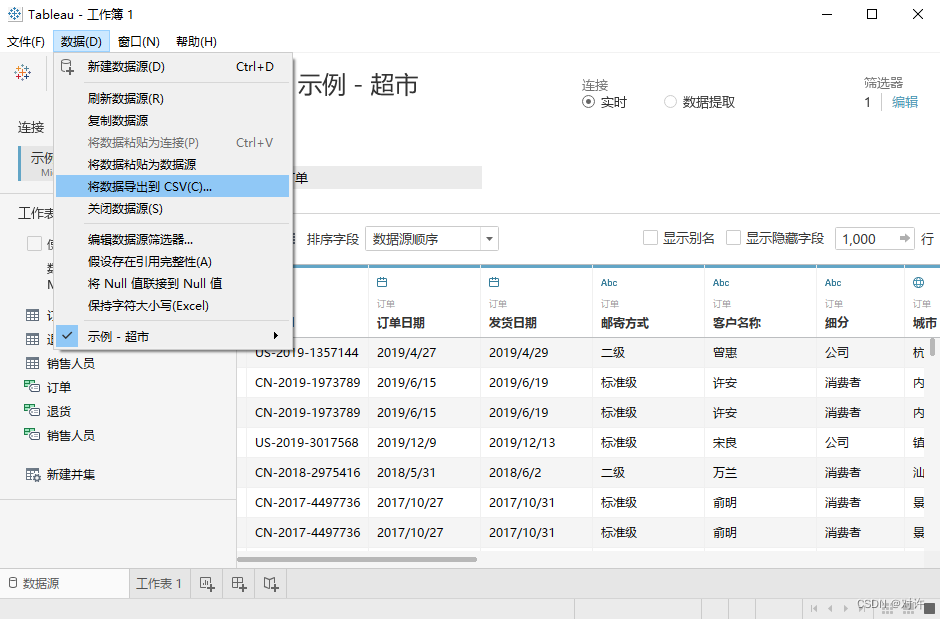Image resolution: width=940 pixels, height=619 pixels.
Task: Choose 刷新数据源(R) menu item
Action: [173, 99]
